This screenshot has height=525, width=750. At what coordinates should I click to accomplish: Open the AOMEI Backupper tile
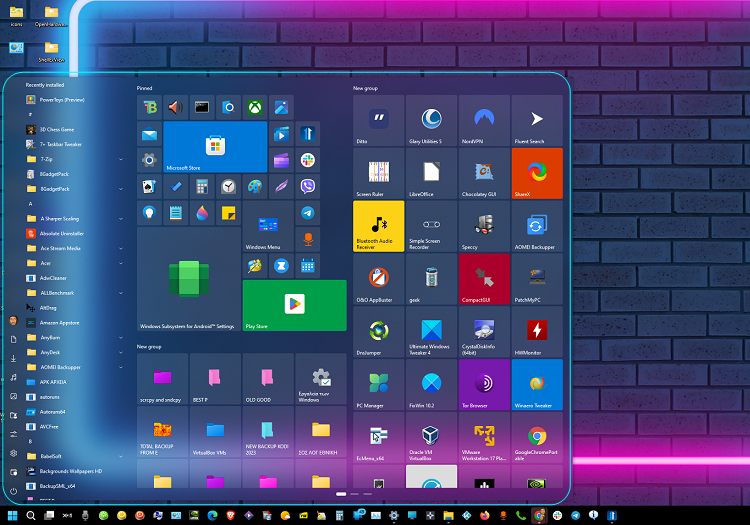[537, 226]
